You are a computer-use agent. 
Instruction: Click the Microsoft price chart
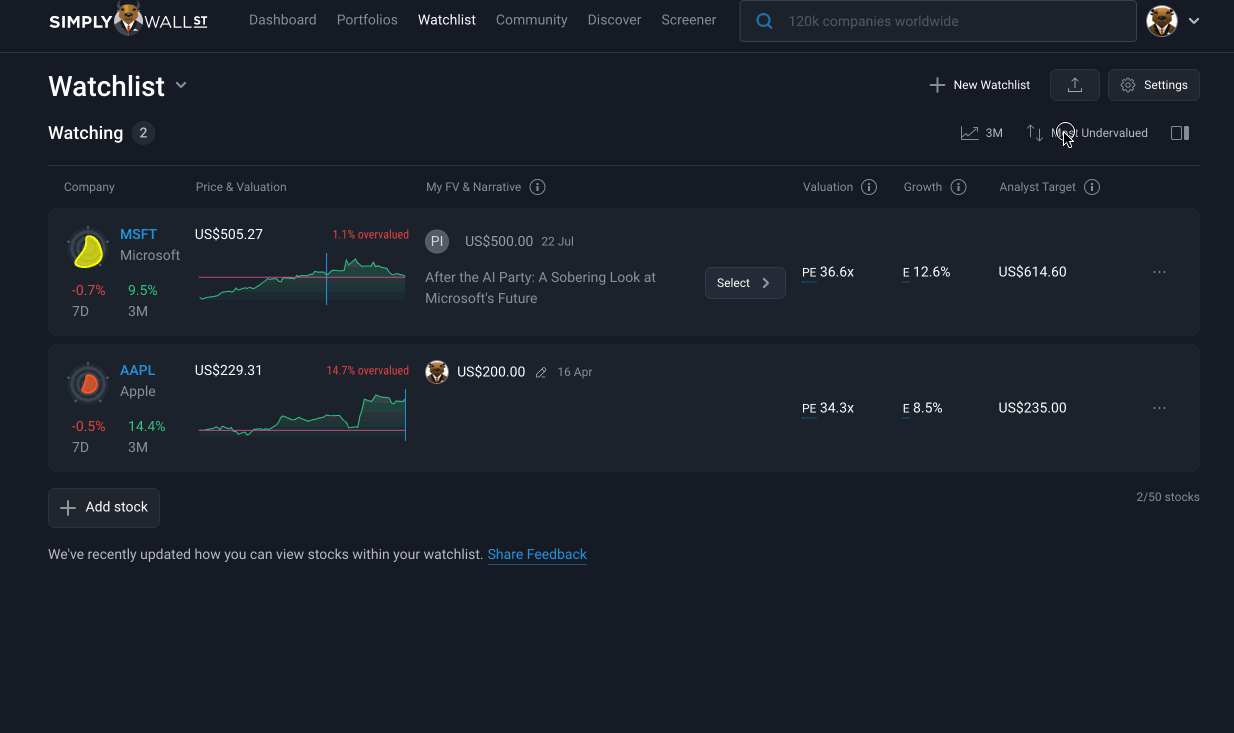click(302, 279)
